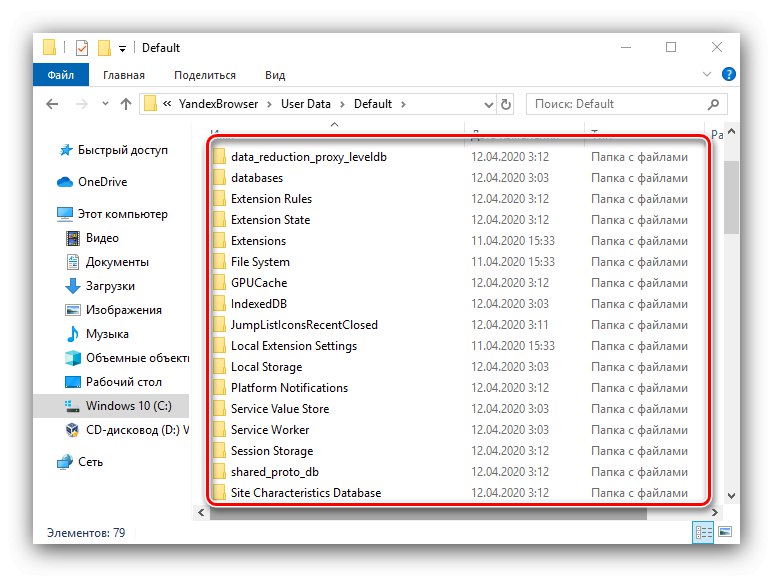Switch to the Поделиться ribbon tab
Viewport: 773px width, 577px height.
pos(205,75)
